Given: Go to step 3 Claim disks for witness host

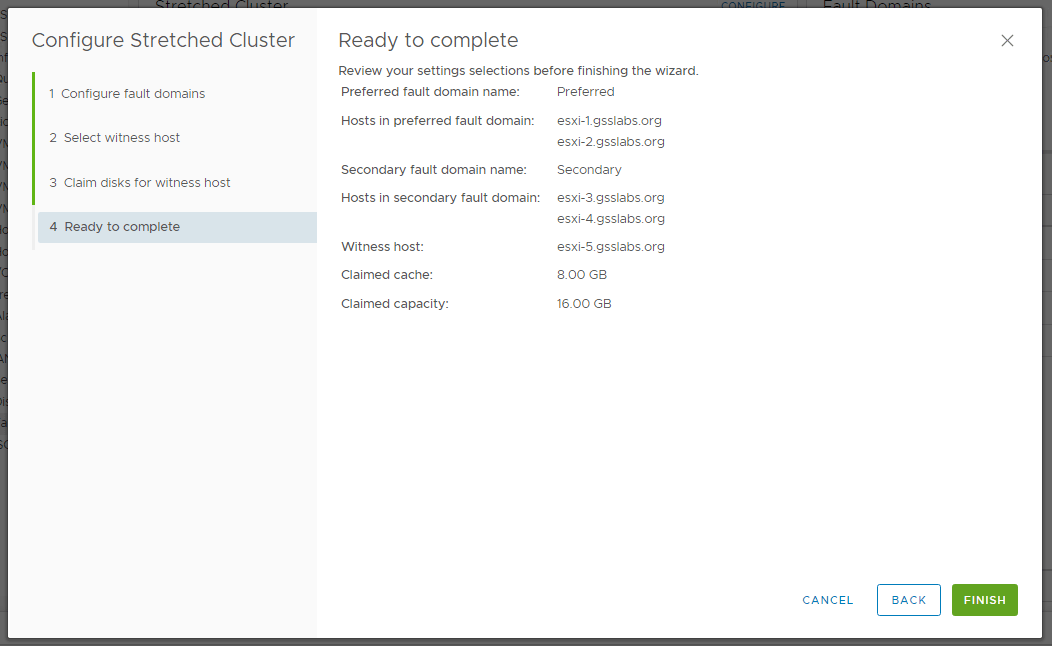Looking at the screenshot, I should pos(146,183).
